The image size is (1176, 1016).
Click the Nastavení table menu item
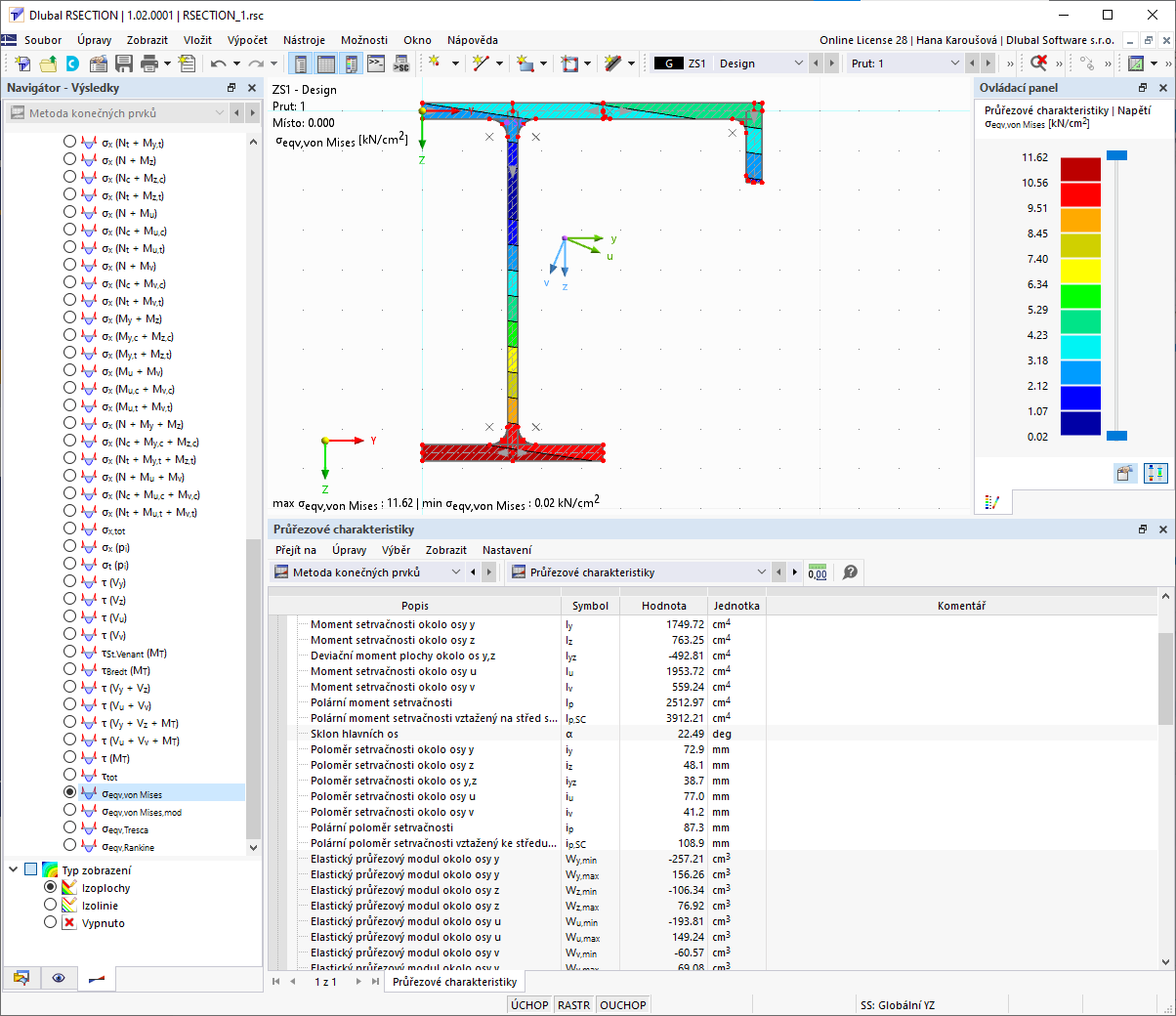pos(507,550)
